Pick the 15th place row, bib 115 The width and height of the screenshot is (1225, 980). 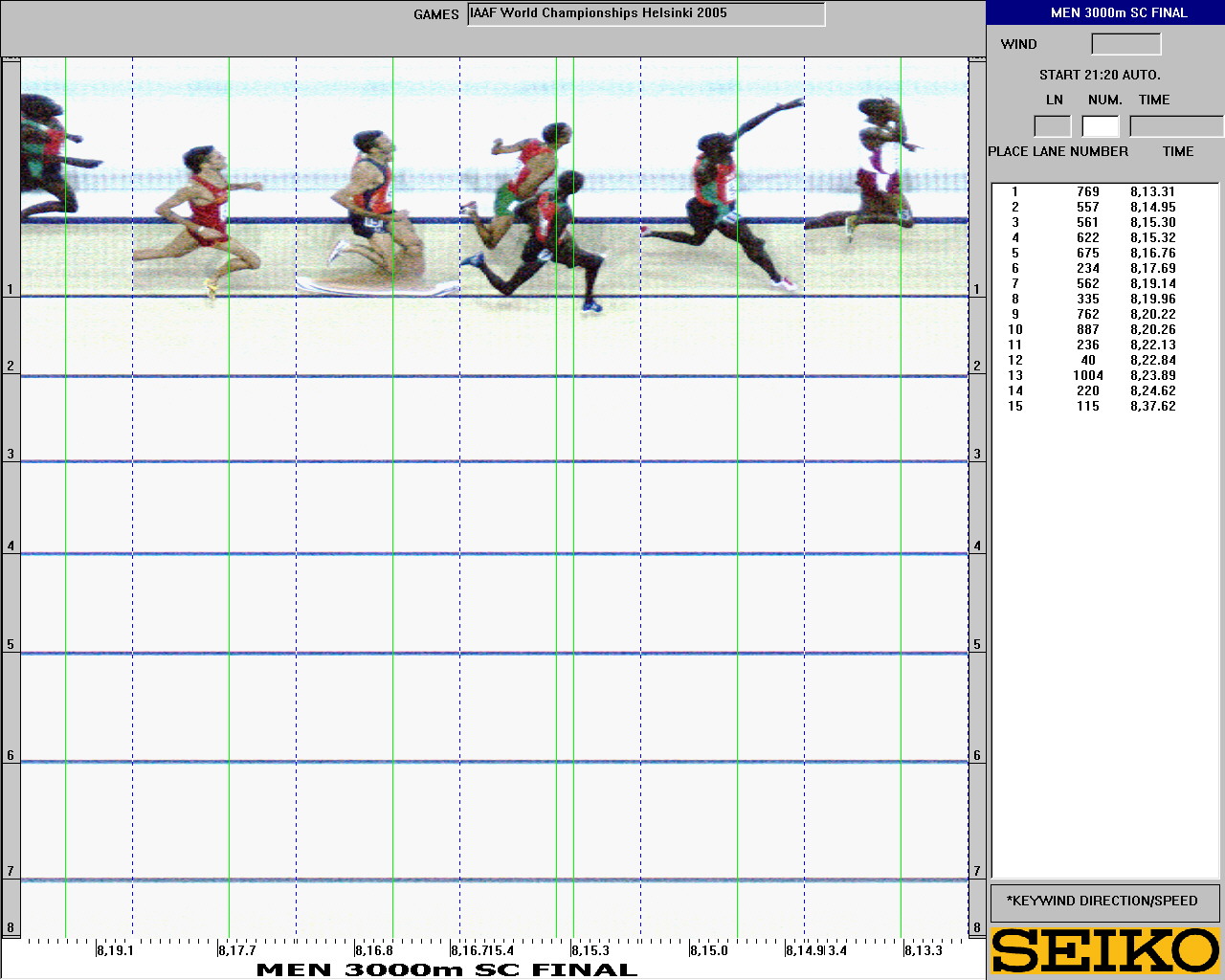(x=1088, y=406)
